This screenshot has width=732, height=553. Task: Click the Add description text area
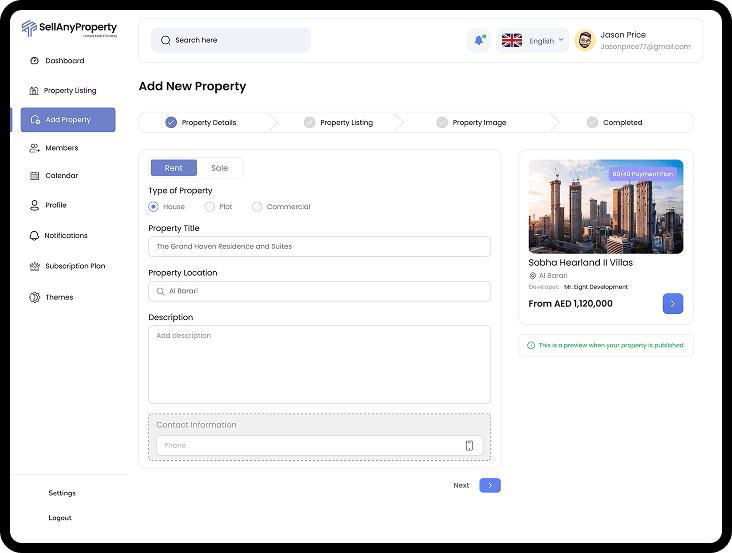click(x=319, y=364)
